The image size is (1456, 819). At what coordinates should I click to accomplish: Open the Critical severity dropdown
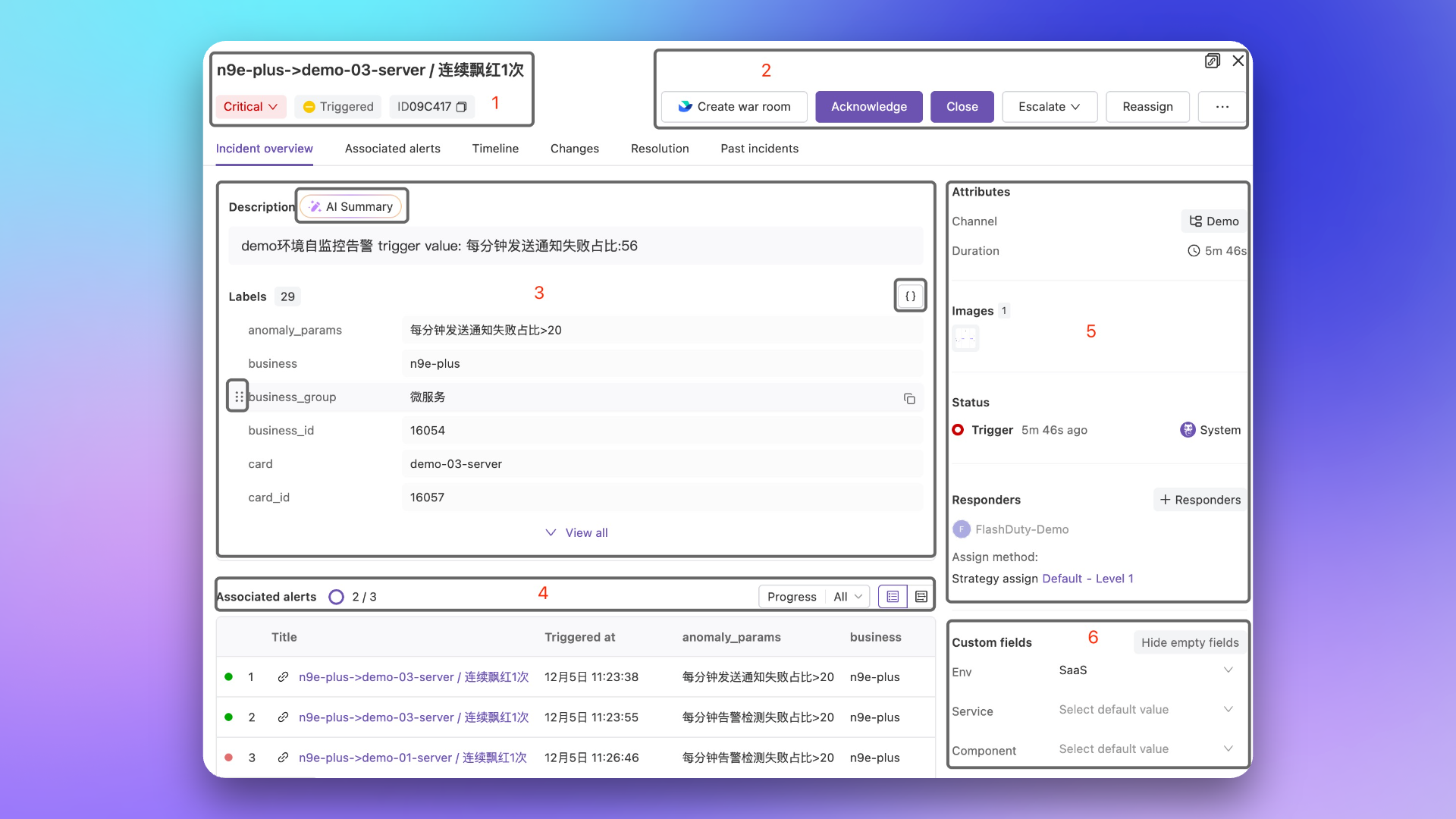(250, 107)
